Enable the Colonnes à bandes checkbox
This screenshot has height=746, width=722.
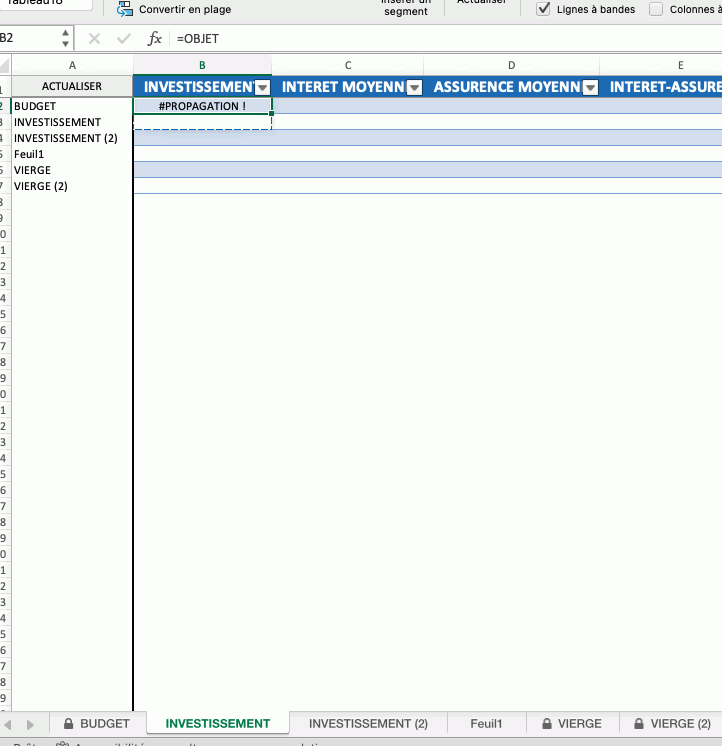click(656, 9)
